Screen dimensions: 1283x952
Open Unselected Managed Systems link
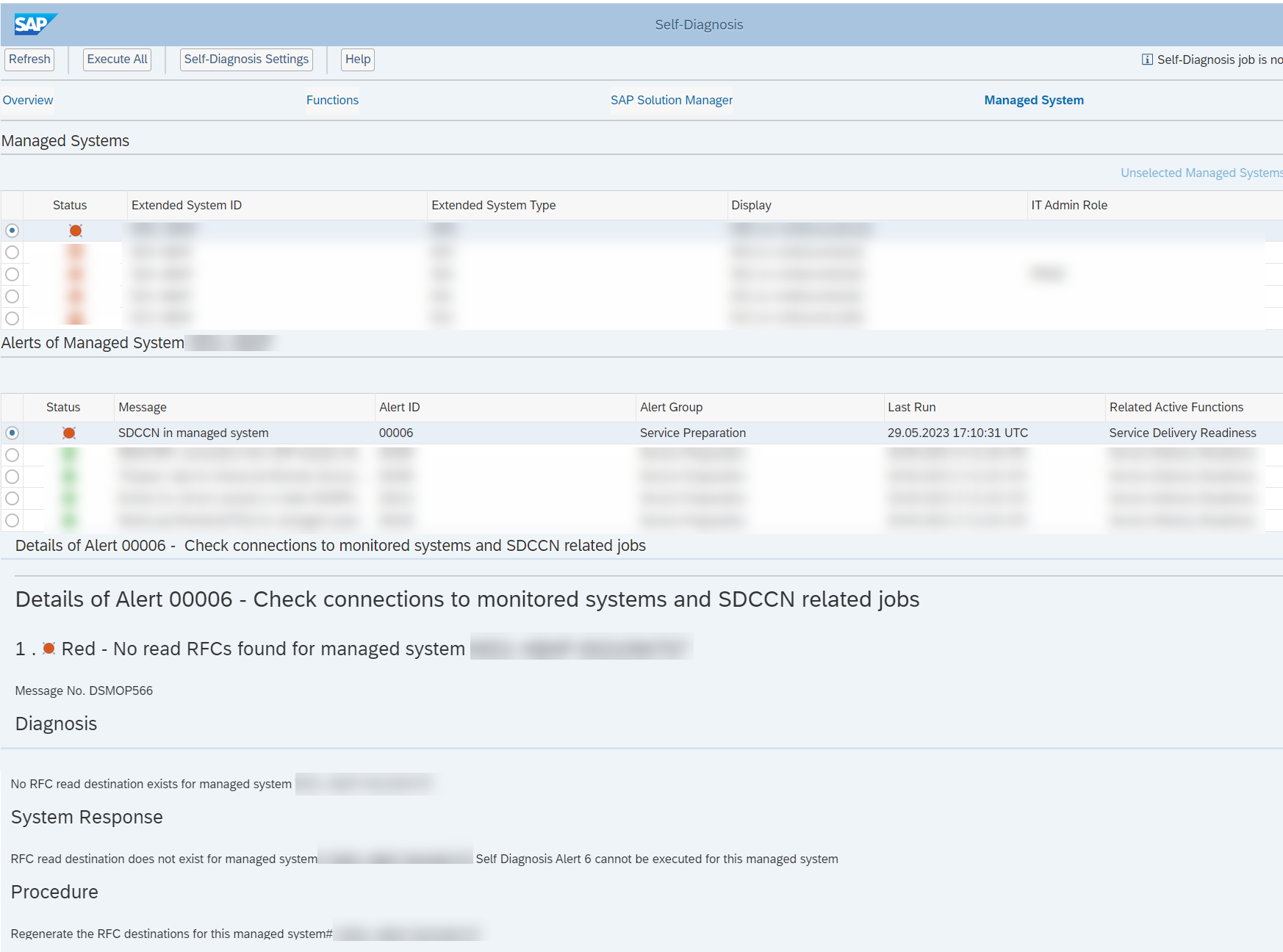pos(1201,173)
